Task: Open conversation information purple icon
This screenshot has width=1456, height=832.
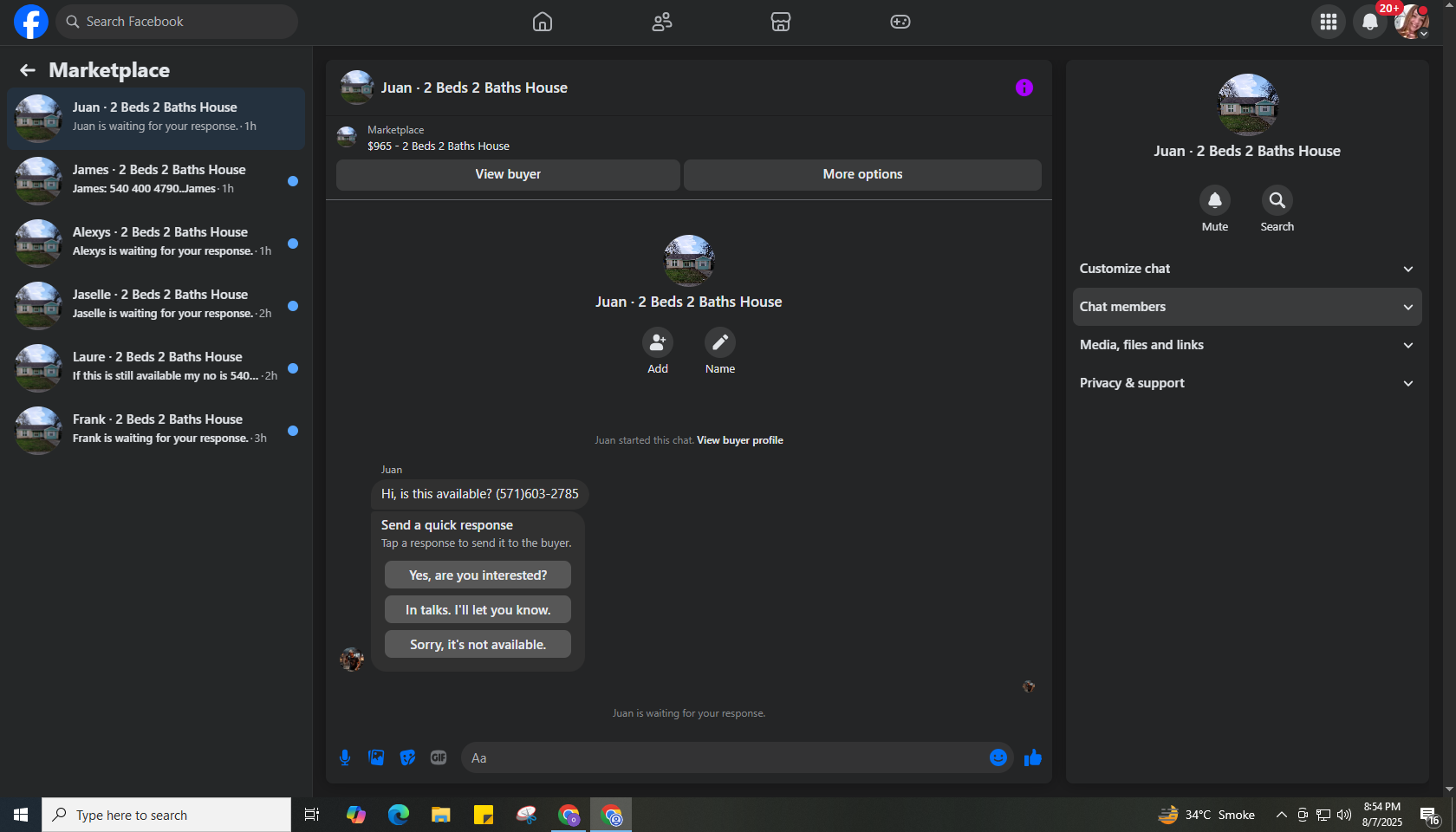Action: 1024,88
